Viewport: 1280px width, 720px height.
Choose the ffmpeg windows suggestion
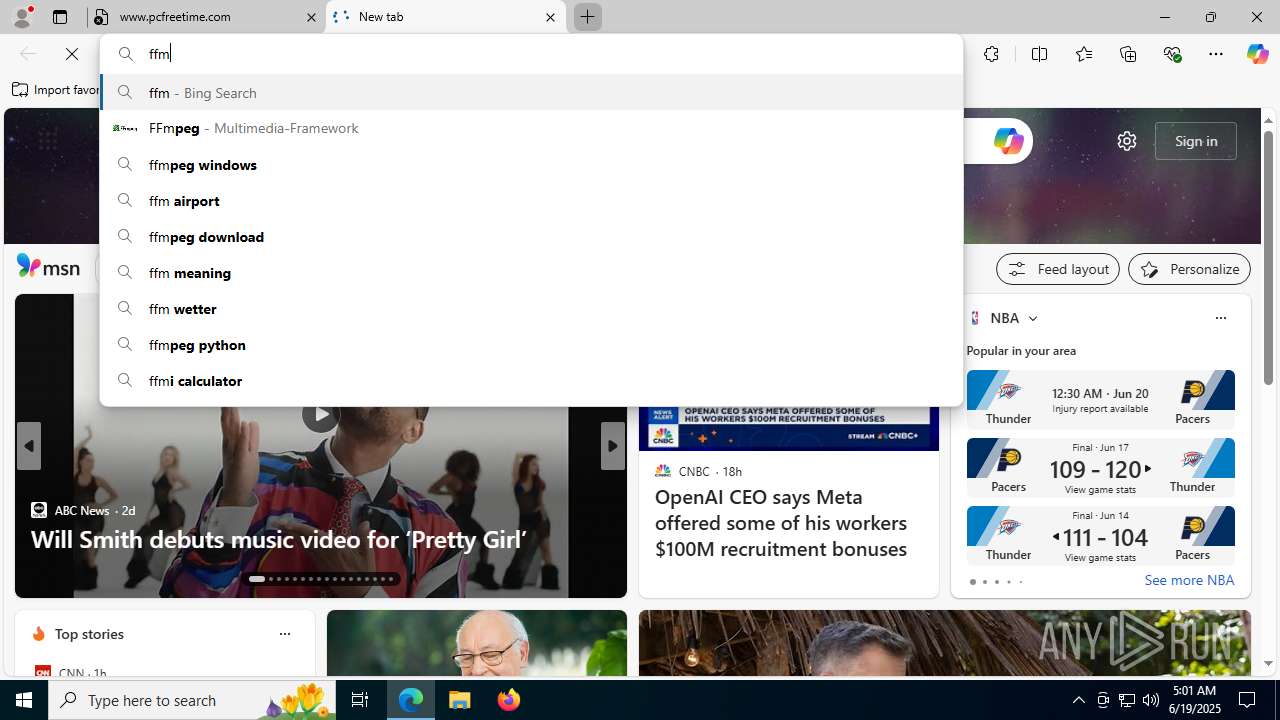click(x=531, y=164)
